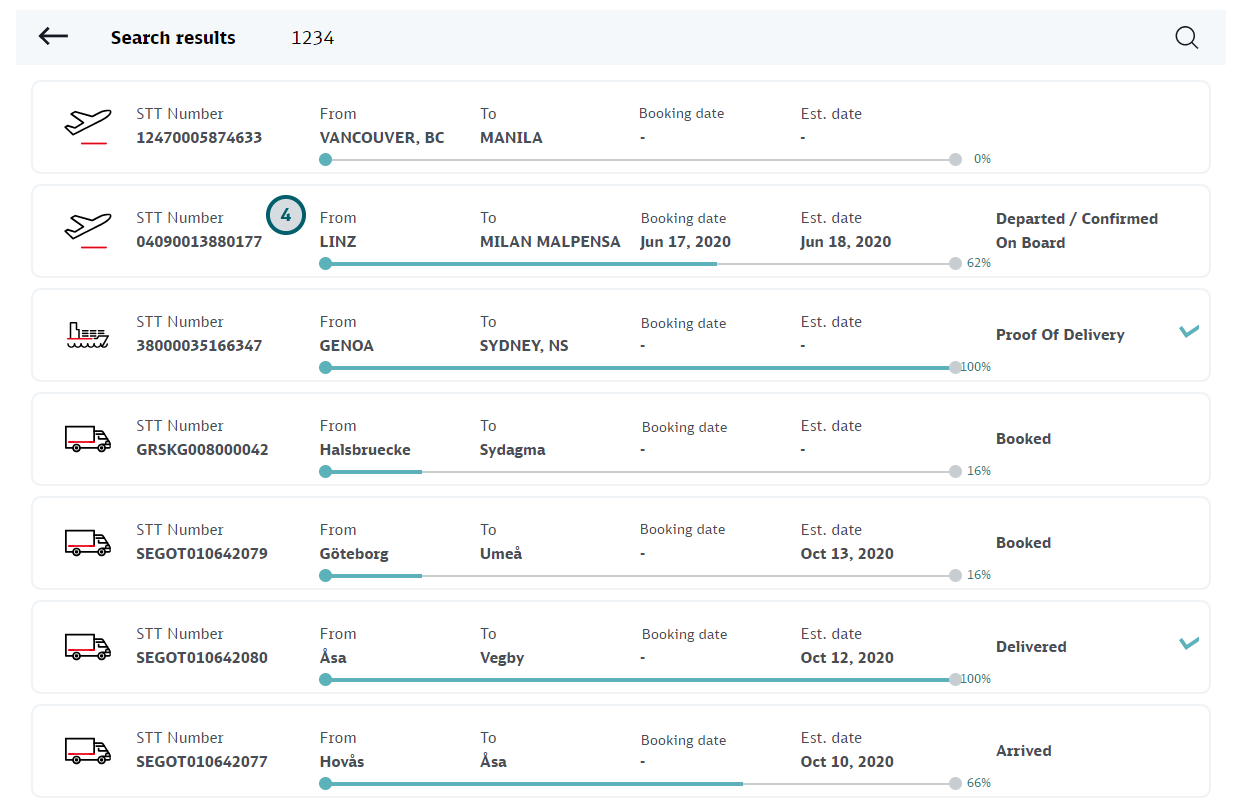This screenshot has height=805, width=1239.
Task: Select shipment SEGOT010642080
Action: [202, 658]
